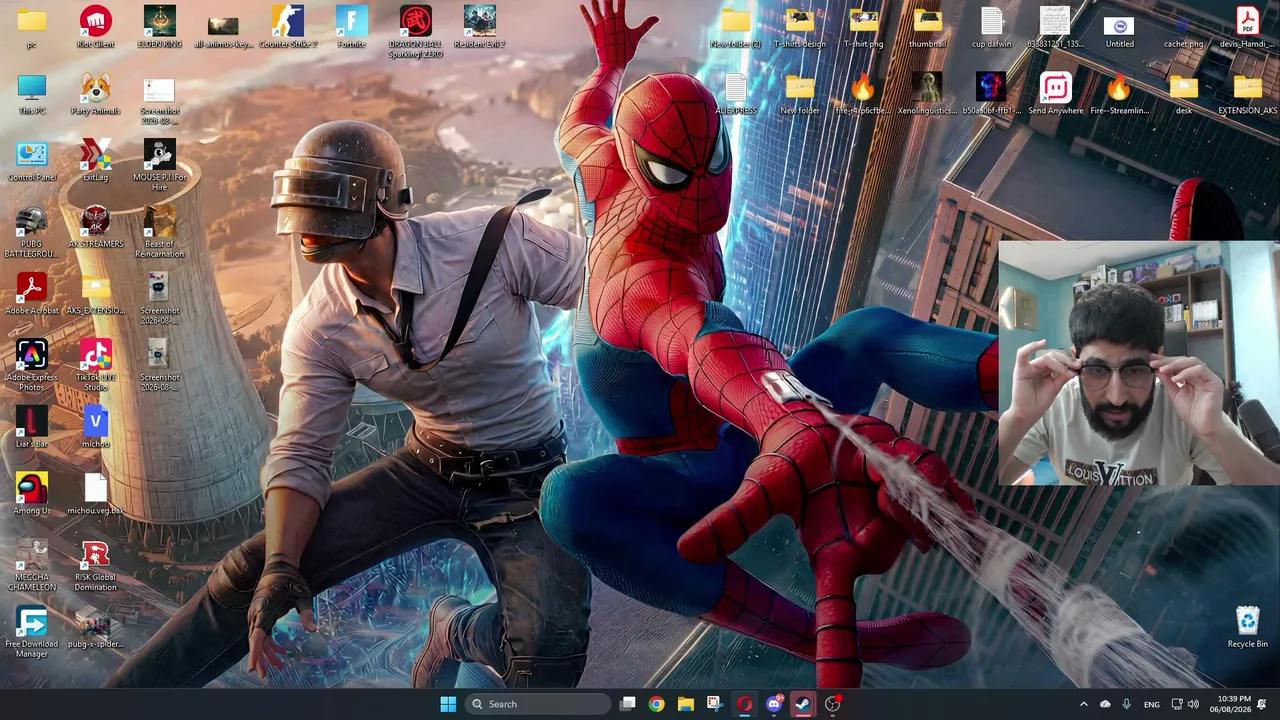Screen dimensions: 1280x720
Task: Select the Beast of Reincarnation shortcut
Action: pos(159,233)
